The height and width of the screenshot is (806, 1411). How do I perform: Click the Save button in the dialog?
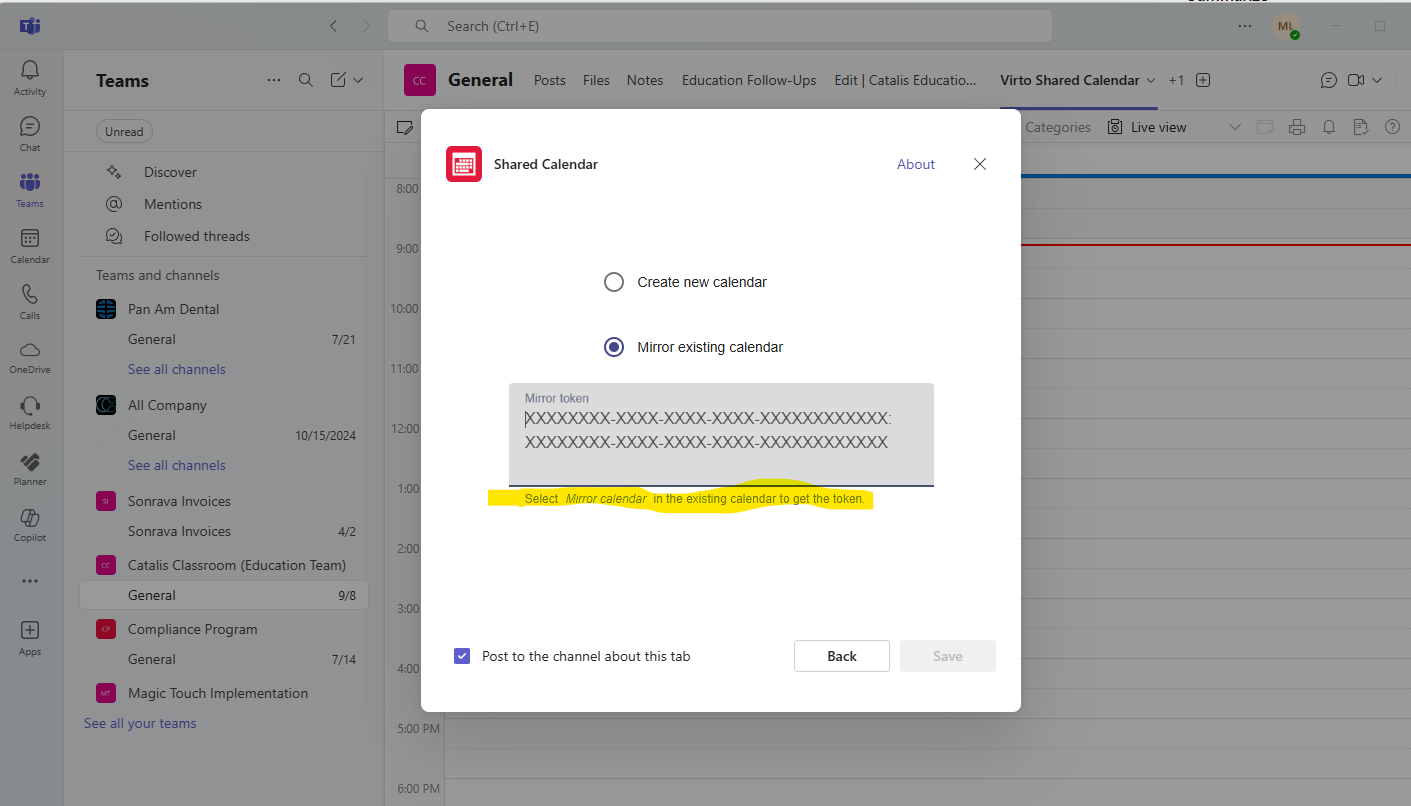click(948, 656)
